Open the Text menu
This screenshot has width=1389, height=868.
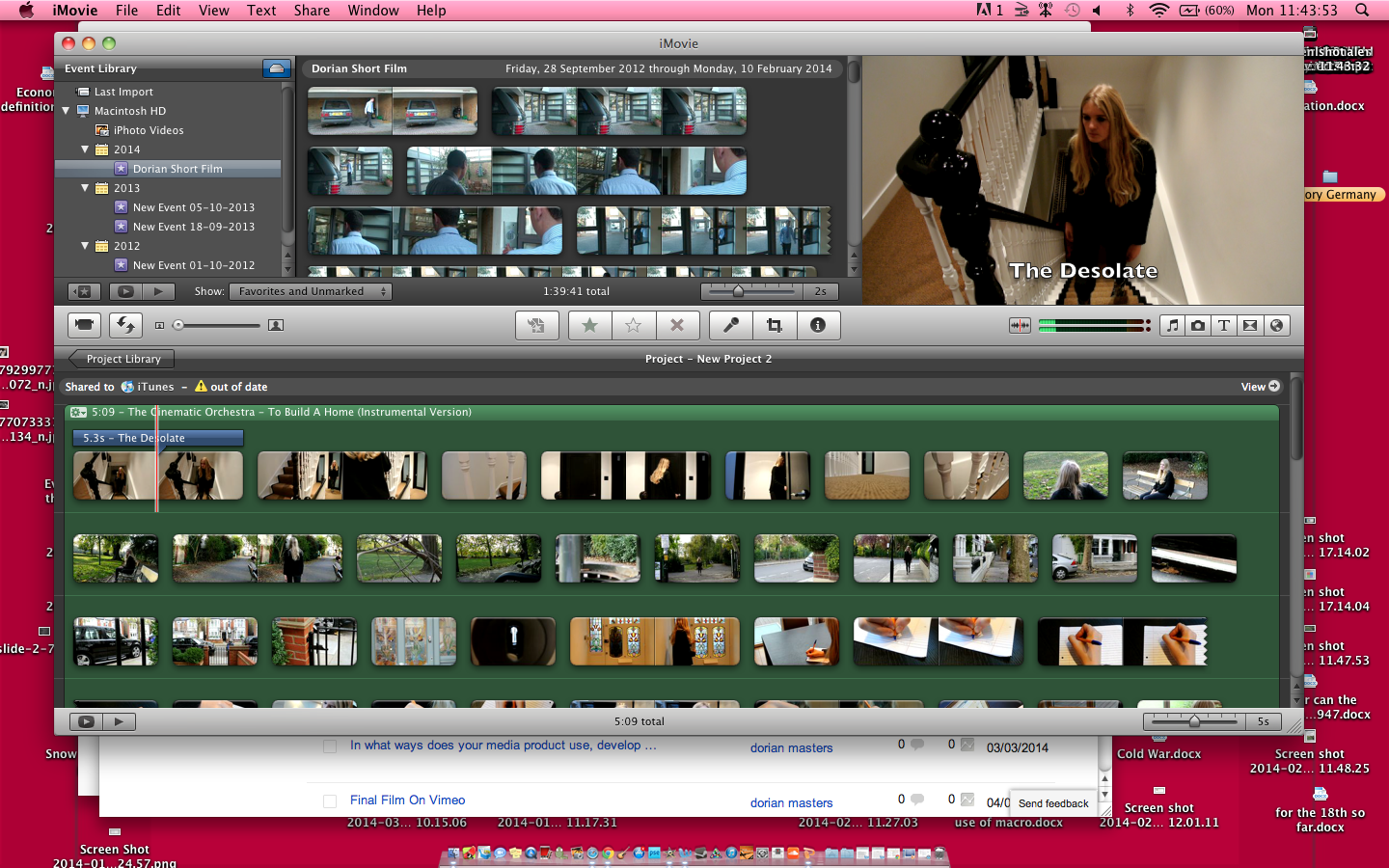click(x=261, y=11)
